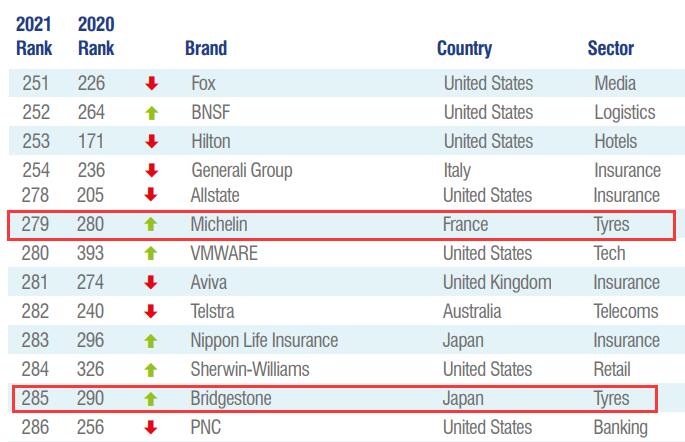Click the Tyres sector in Michelin's row
685x442 pixels.
point(612,225)
